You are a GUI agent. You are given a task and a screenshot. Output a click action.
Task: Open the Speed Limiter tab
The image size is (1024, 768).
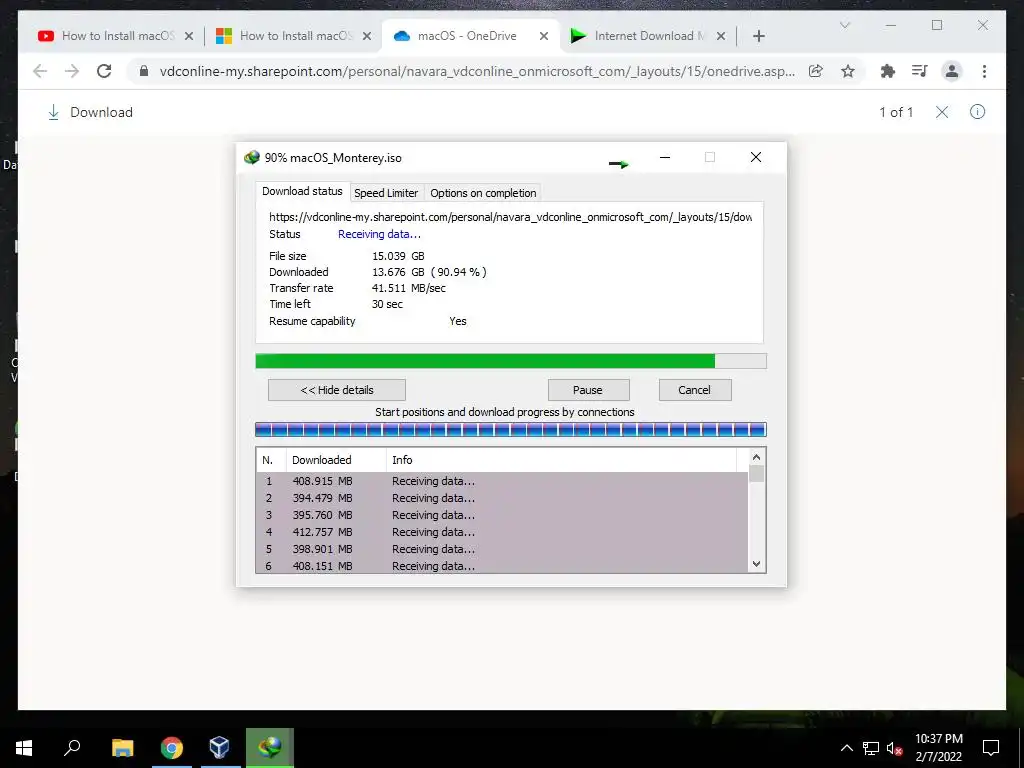point(386,193)
